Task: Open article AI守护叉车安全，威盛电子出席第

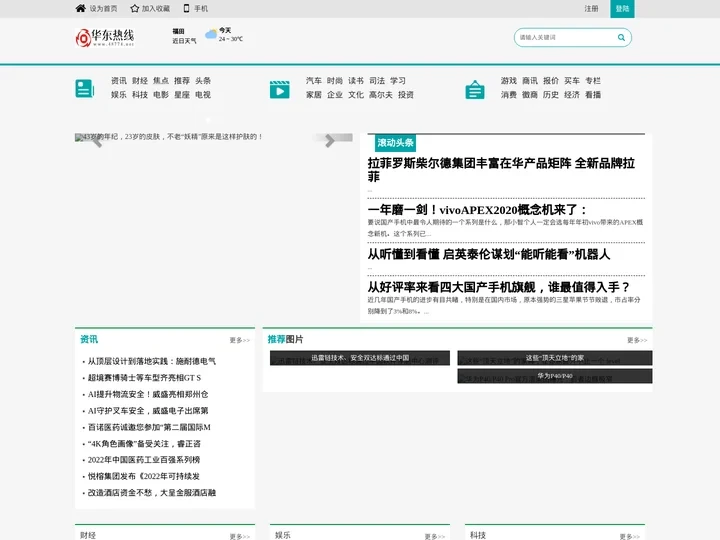Action: [x=148, y=411]
